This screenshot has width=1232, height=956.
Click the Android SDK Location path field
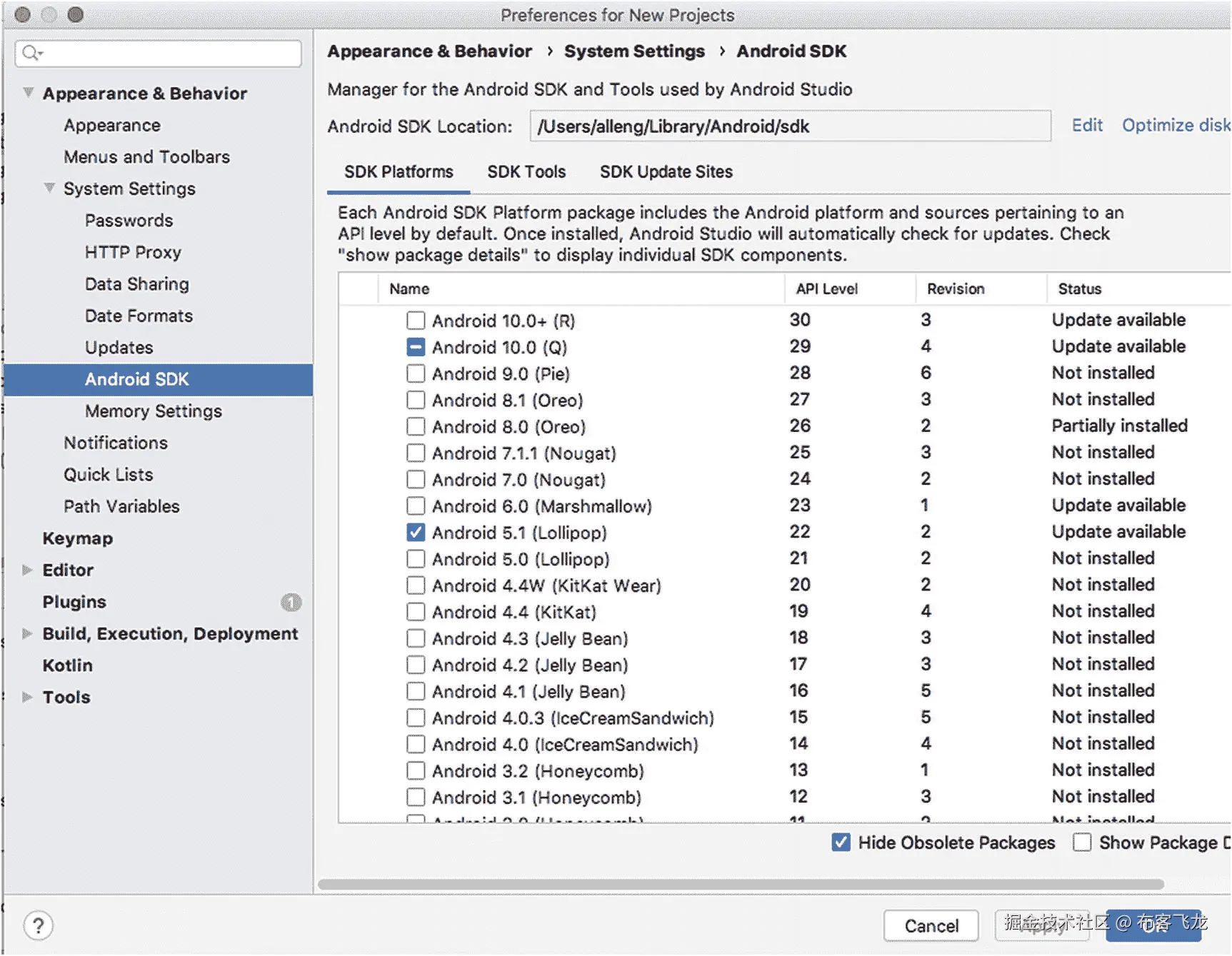coord(789,126)
